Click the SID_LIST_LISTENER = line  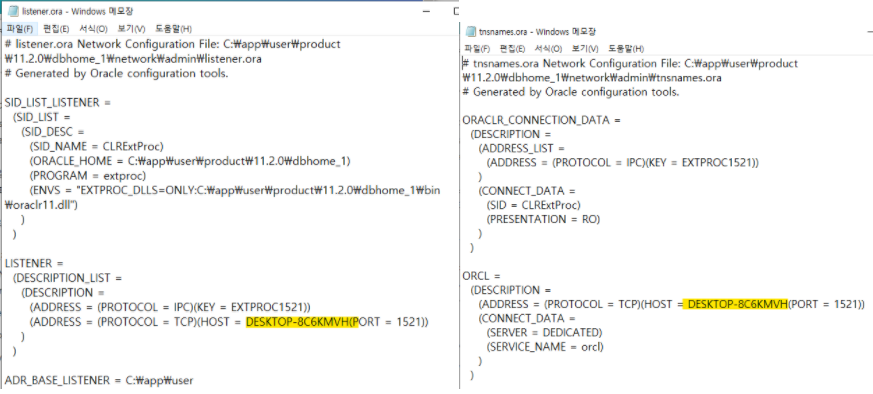coord(58,102)
